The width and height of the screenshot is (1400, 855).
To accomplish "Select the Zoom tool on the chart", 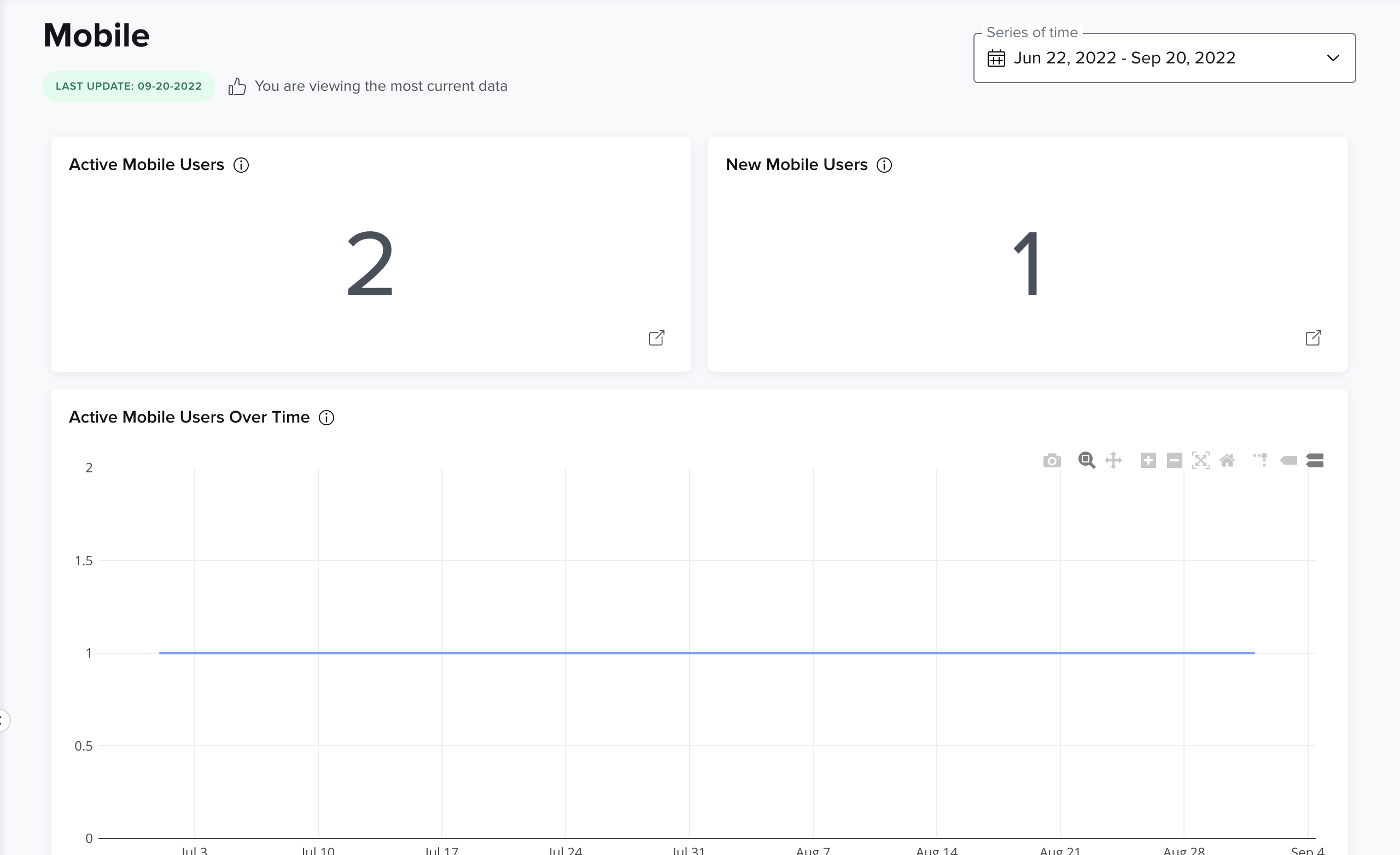I will coord(1086,460).
